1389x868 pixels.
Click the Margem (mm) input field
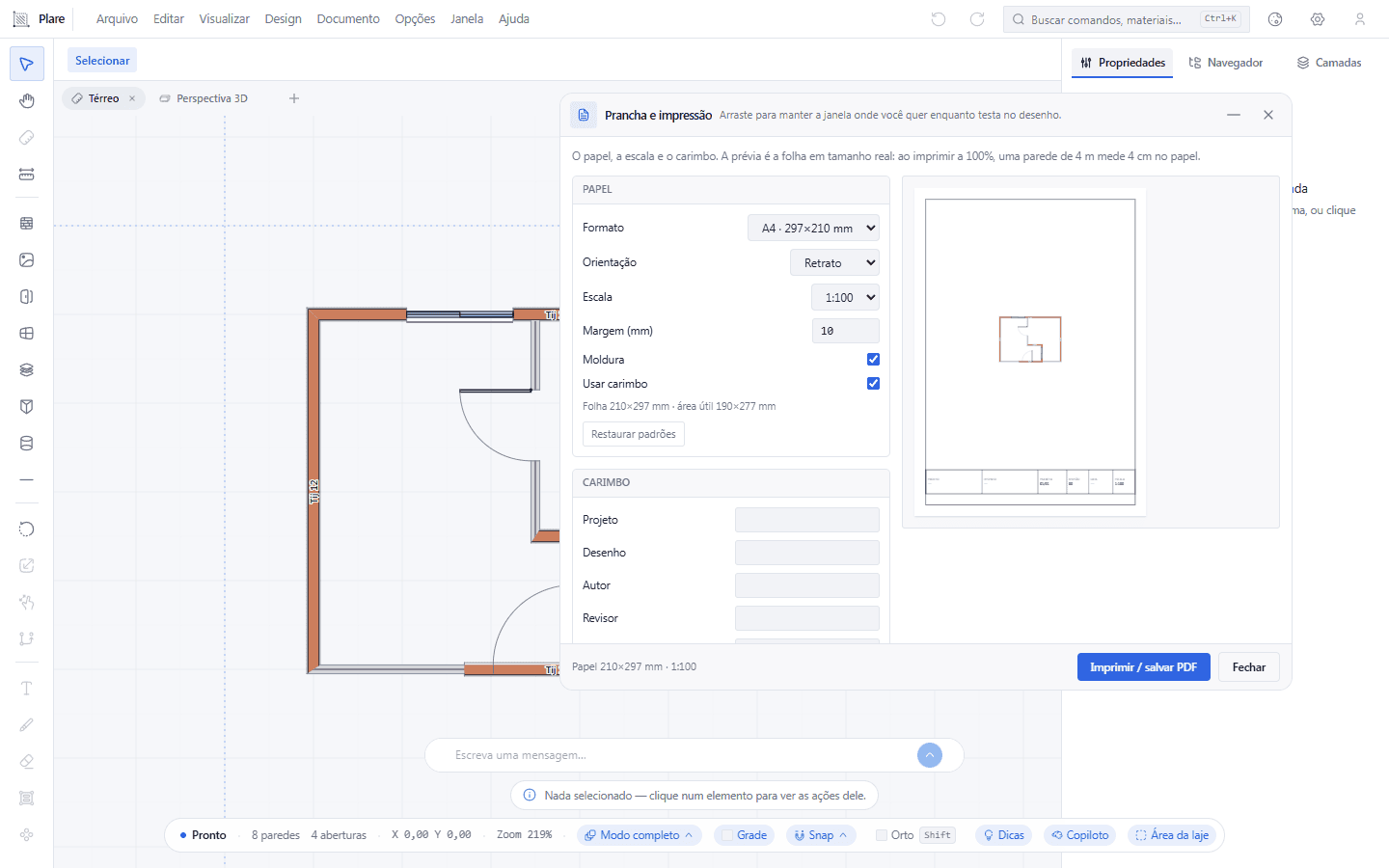846,331
